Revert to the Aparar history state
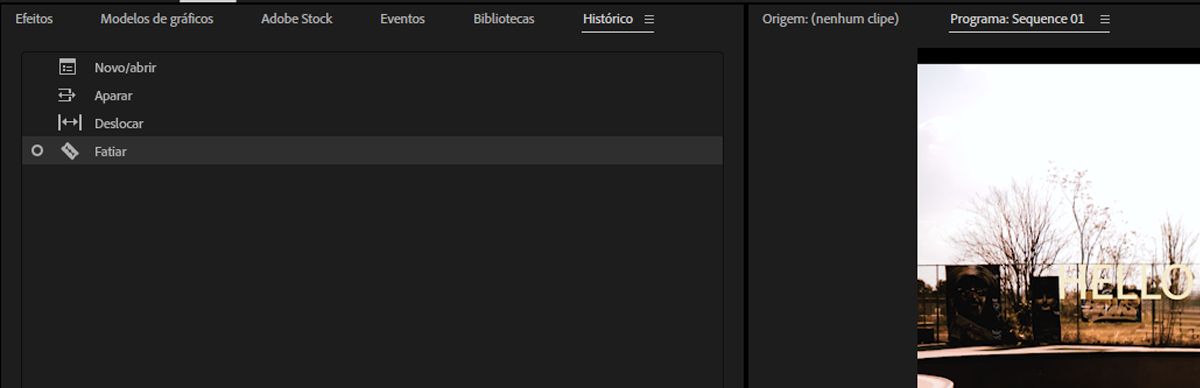 coord(372,95)
